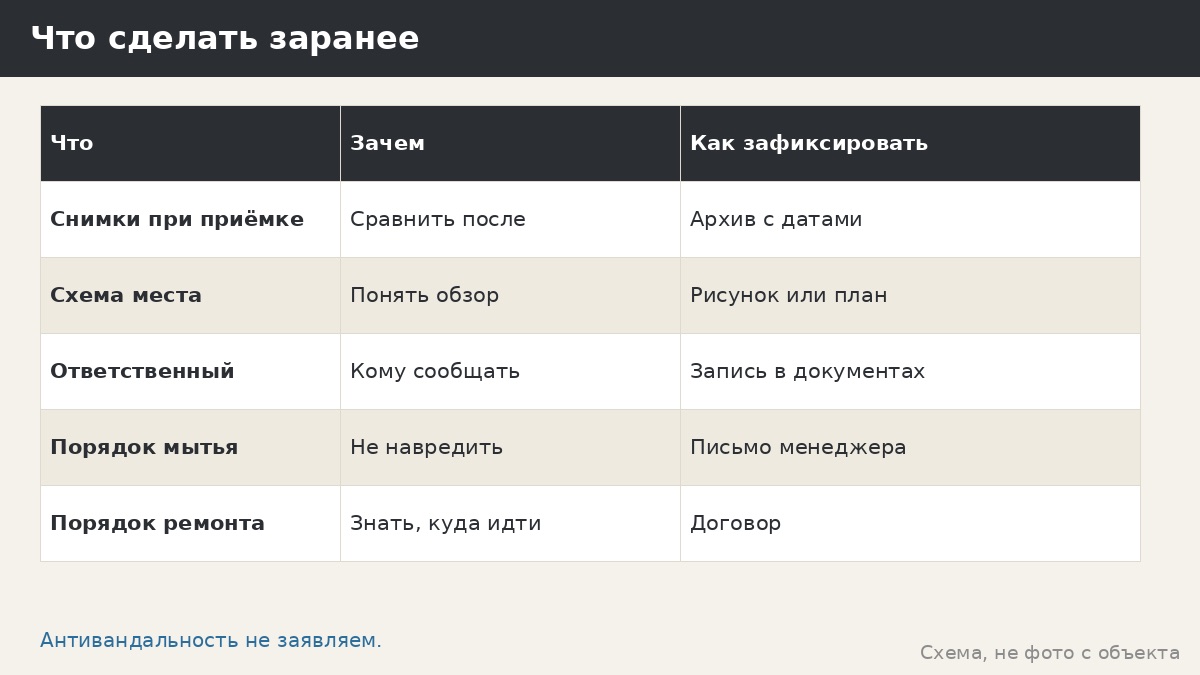Select the 'Порядок мытья' row label
This screenshot has height=675, width=1200.
click(190, 447)
